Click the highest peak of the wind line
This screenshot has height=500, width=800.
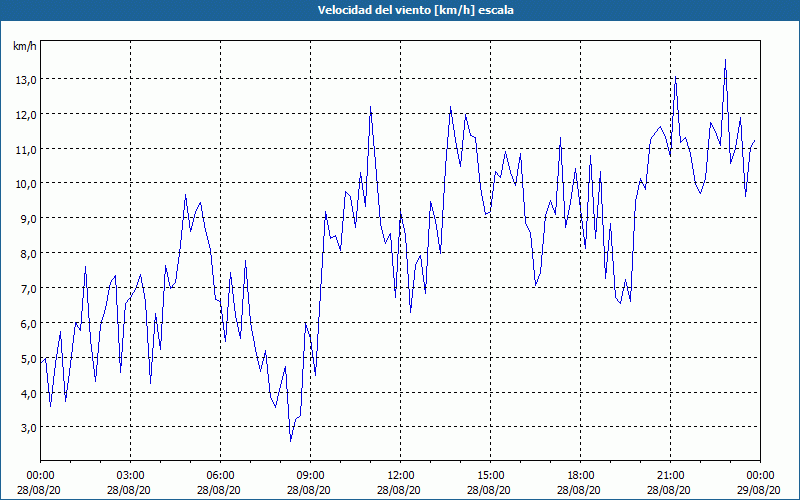pos(726,60)
